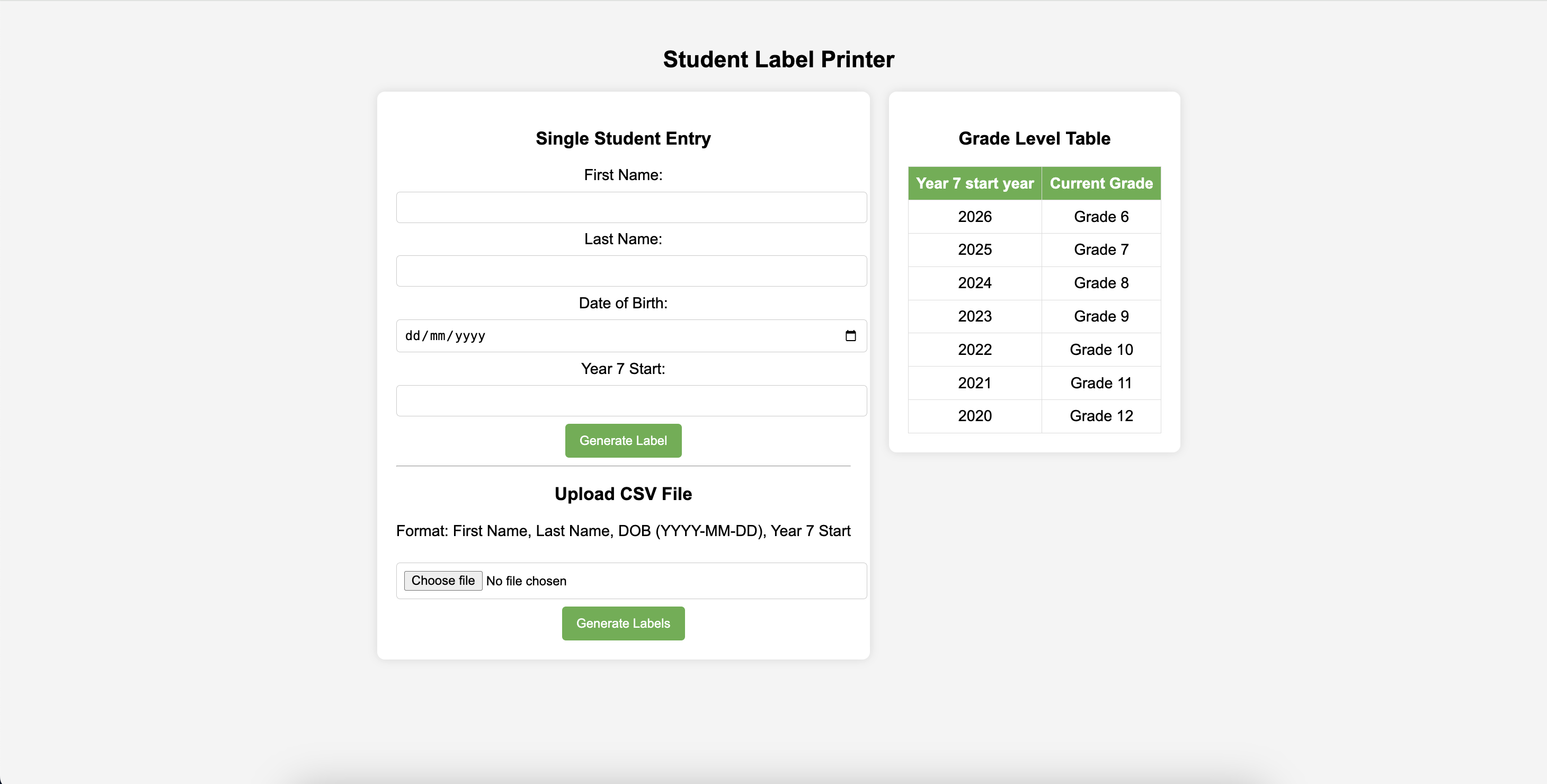The image size is (1547, 784).
Task: Select the Grade 12 cell
Action: 1101,416
